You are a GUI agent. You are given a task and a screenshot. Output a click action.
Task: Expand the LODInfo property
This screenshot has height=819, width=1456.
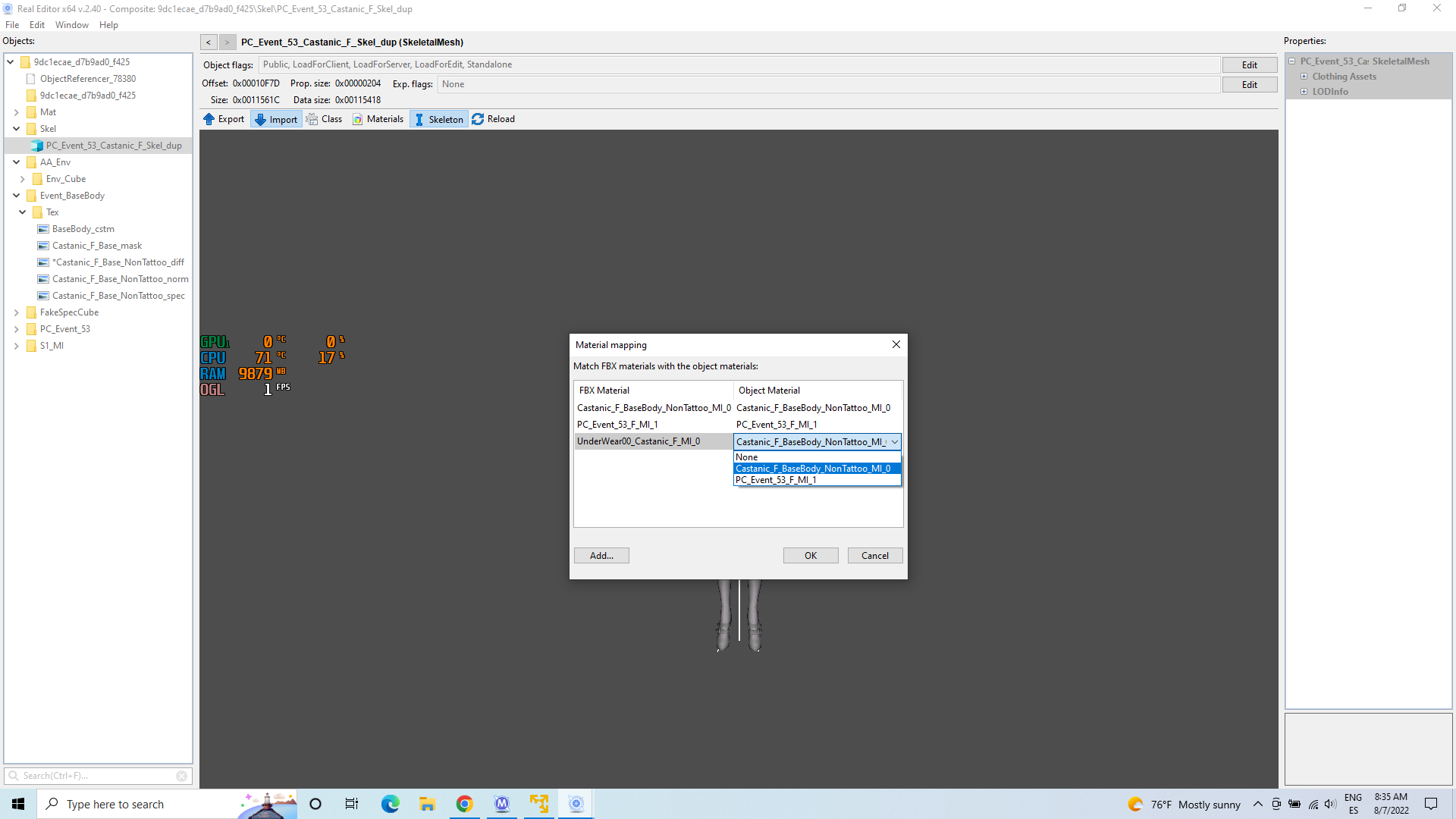pos(1304,92)
